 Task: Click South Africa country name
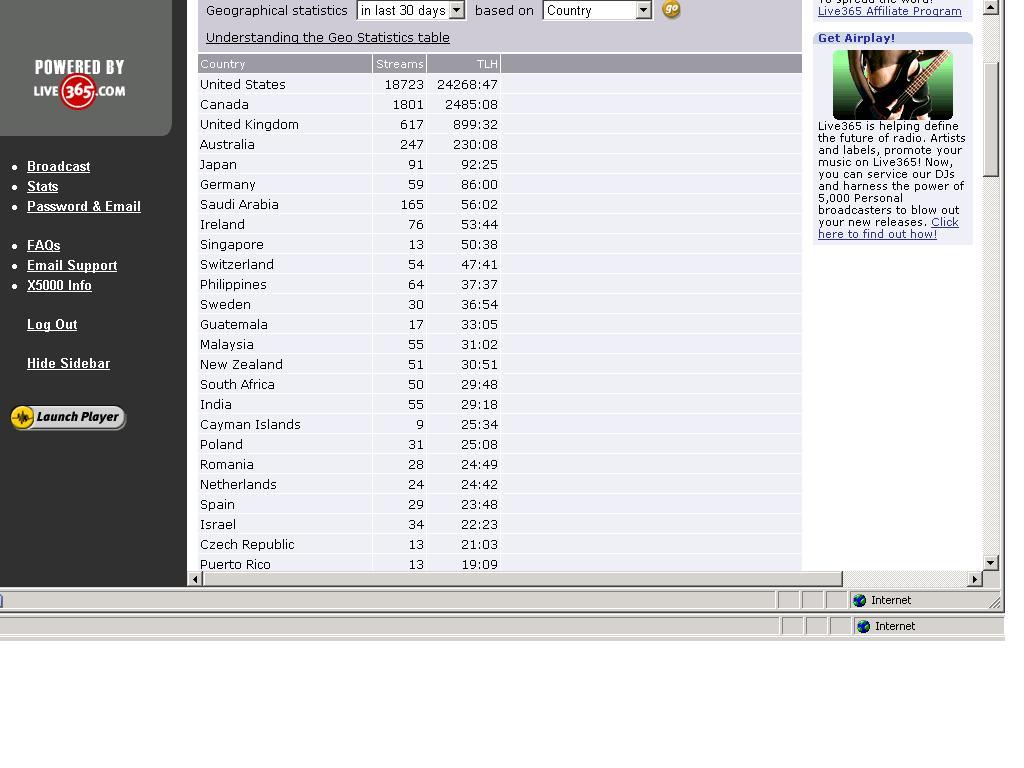[237, 385]
